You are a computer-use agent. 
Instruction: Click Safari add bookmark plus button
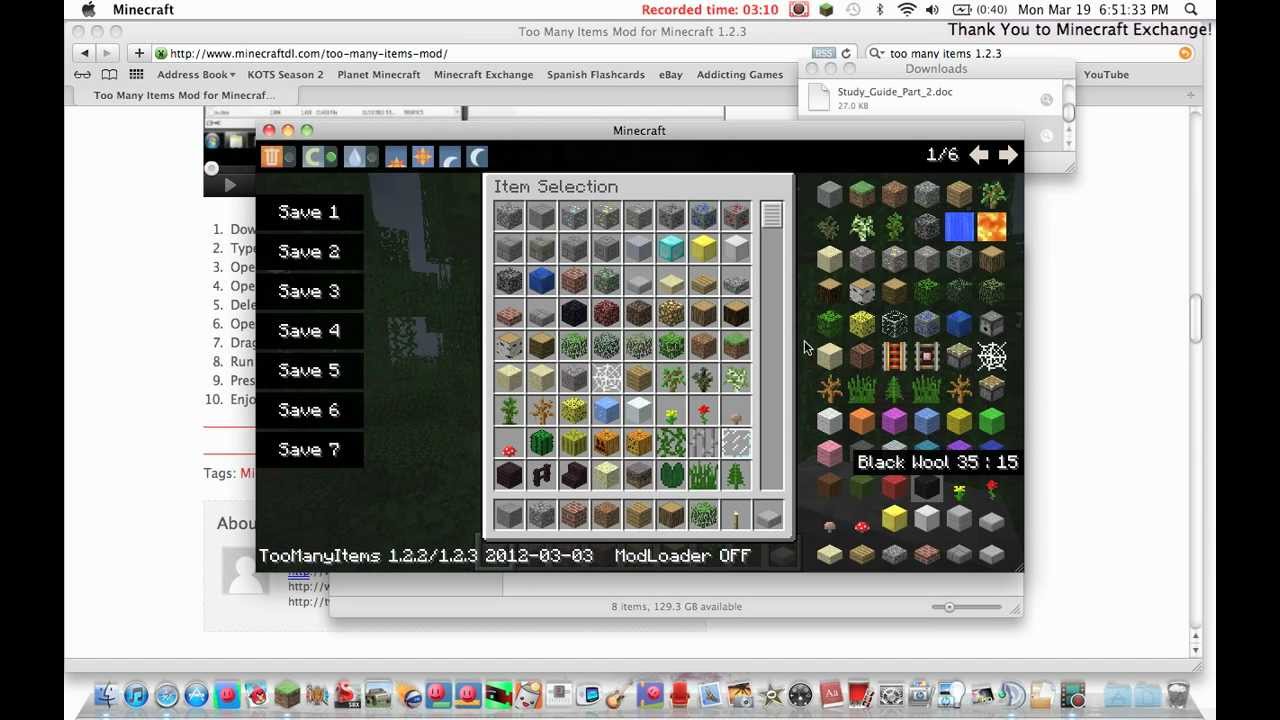point(139,53)
